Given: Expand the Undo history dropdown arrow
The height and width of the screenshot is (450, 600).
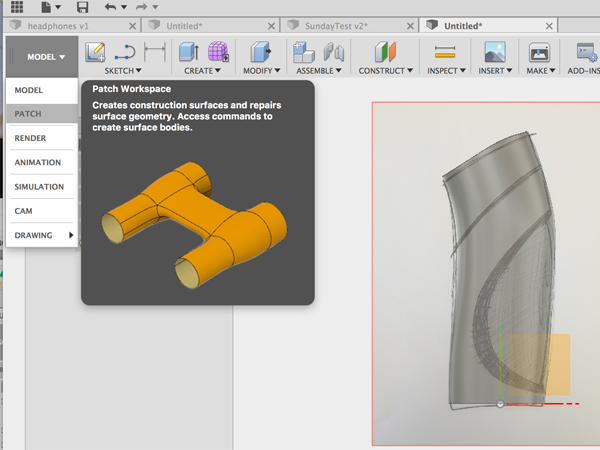Looking at the screenshot, I should pyautogui.click(x=124, y=7).
